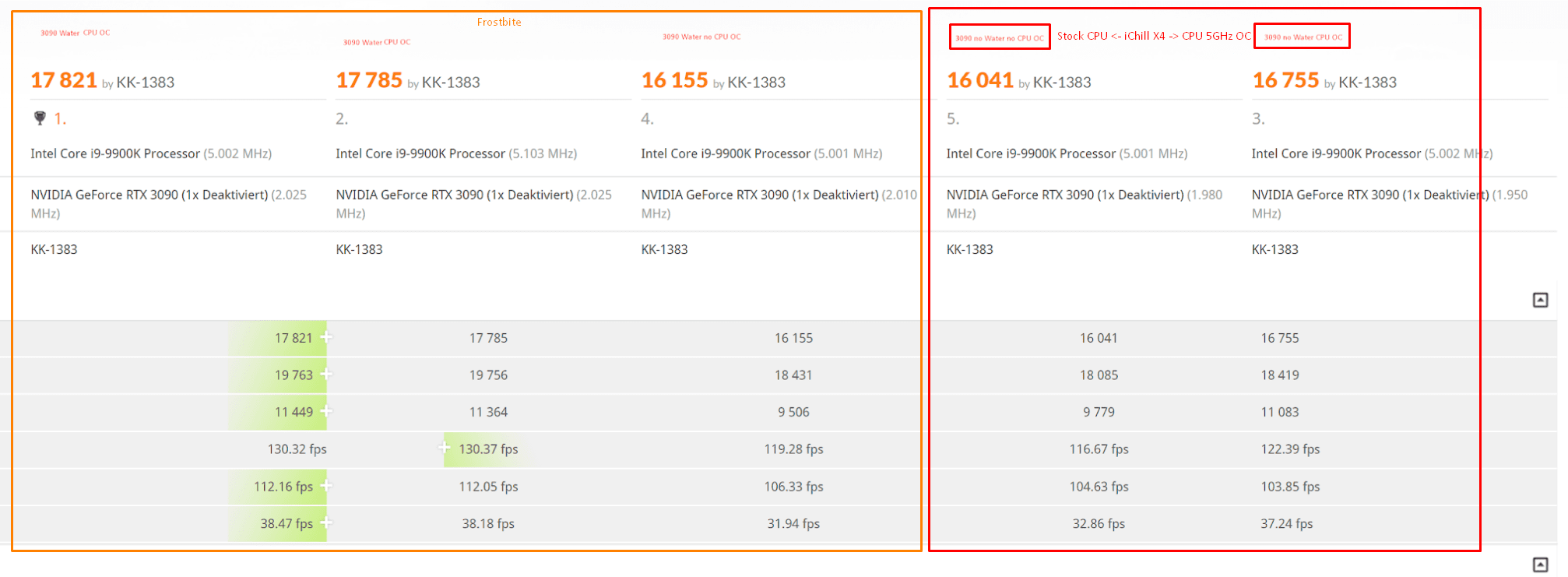Click the RTX 3090 (1.980 MHz) GPU text
The image size is (1568, 577).
1085,203
